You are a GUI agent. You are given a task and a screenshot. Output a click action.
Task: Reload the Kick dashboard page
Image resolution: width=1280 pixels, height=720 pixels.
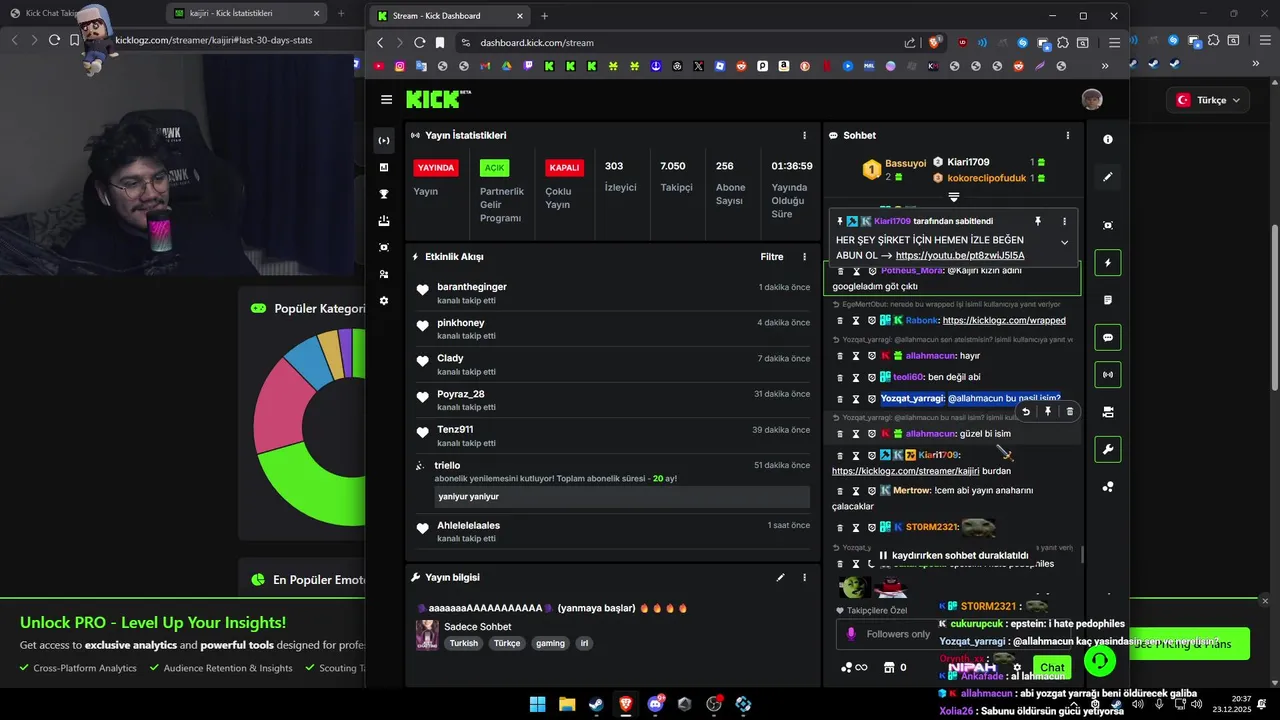[420, 43]
